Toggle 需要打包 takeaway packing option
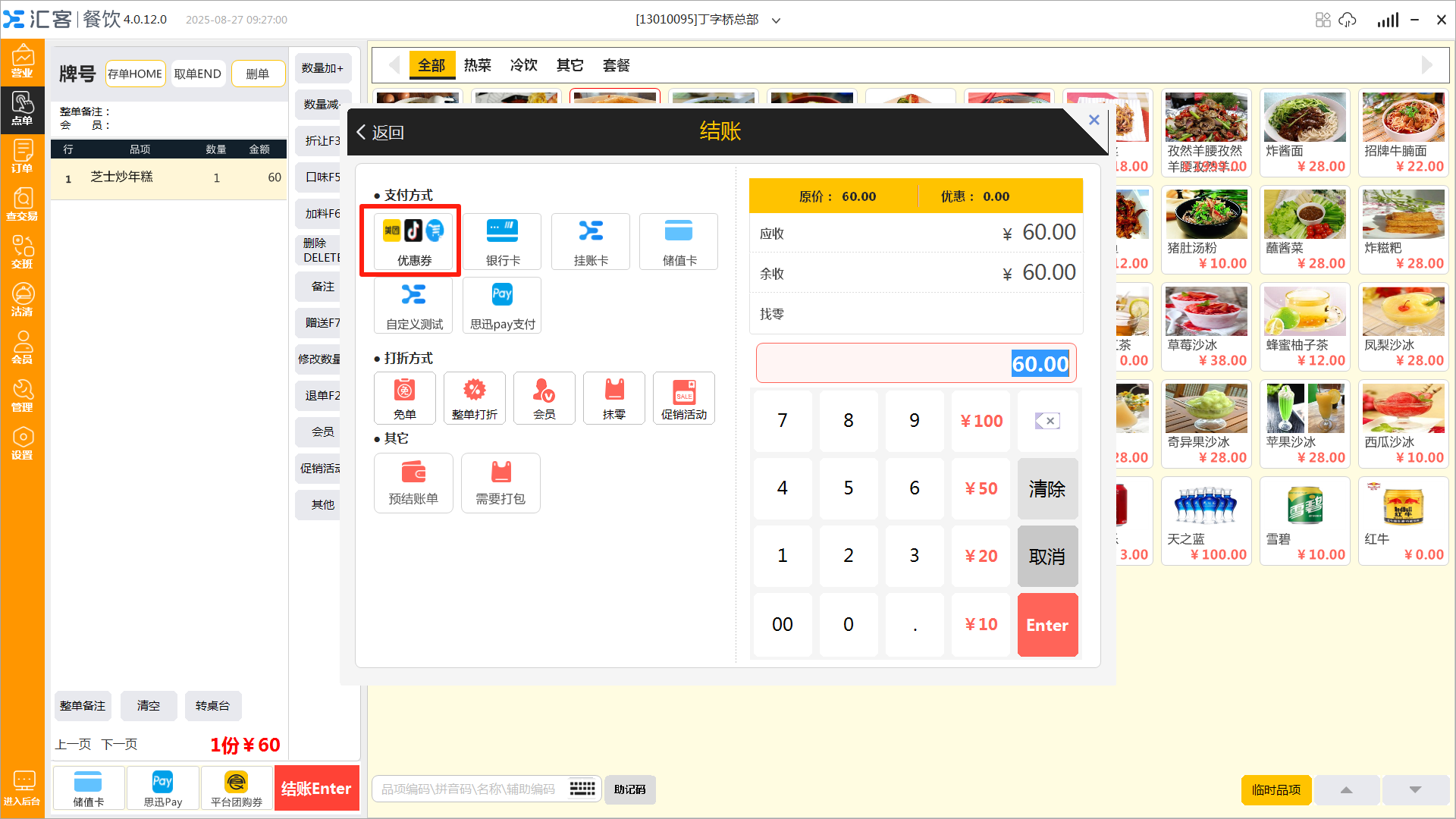Viewport: 1456px width, 819px height. [500, 483]
